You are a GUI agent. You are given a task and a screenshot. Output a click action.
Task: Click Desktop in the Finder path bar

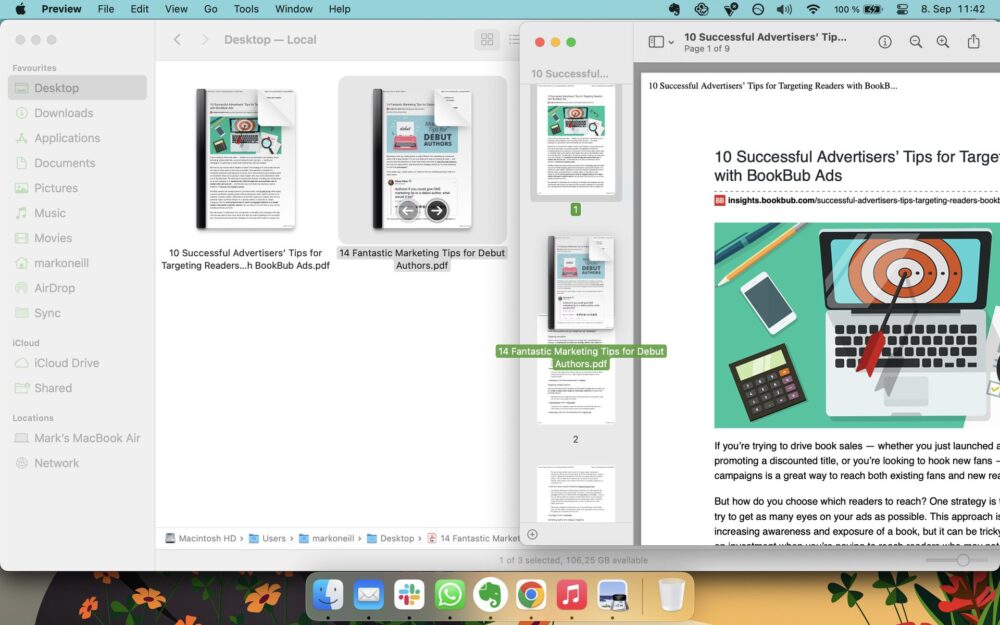[x=396, y=537]
